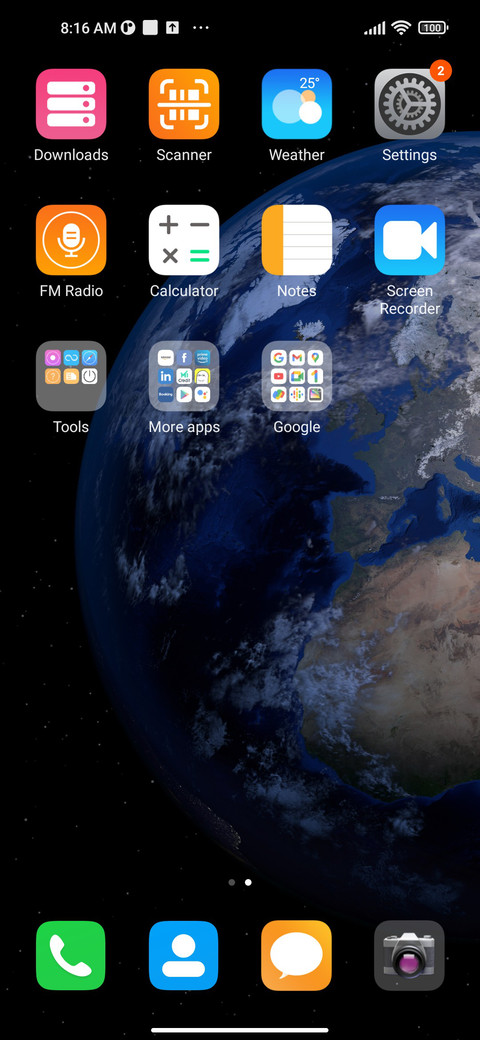Viewport: 480px width, 1040px height.
Task: Launch the Camera app in the dock
Action: [409, 956]
